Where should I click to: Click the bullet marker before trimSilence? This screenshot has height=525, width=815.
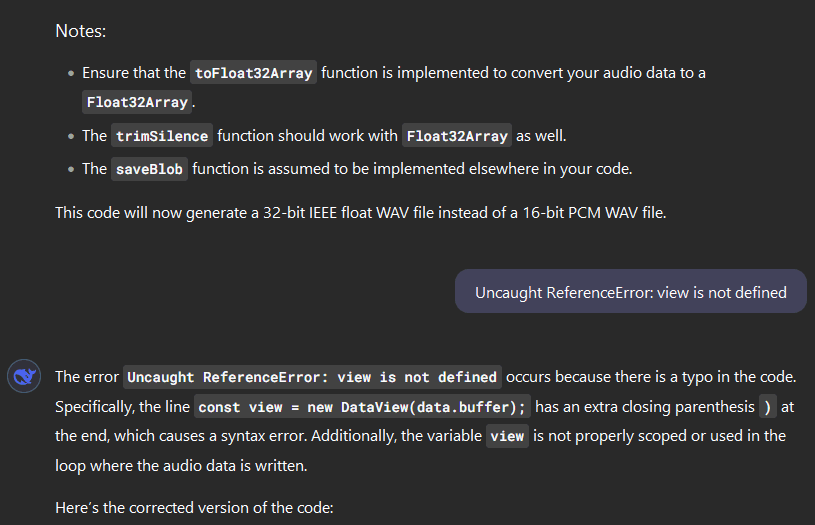[71, 136]
